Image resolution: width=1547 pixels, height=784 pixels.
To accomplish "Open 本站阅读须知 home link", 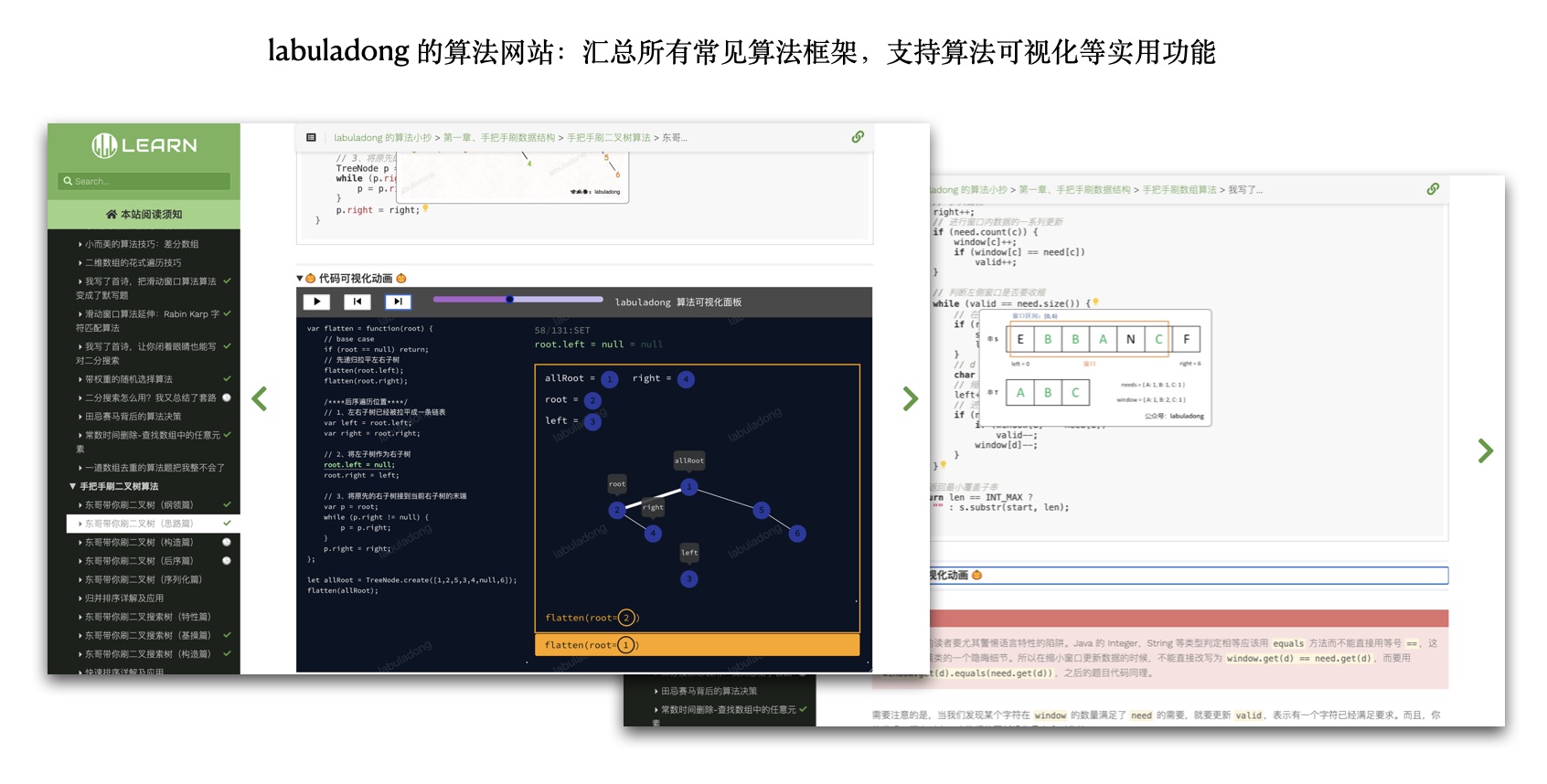I will [144, 215].
